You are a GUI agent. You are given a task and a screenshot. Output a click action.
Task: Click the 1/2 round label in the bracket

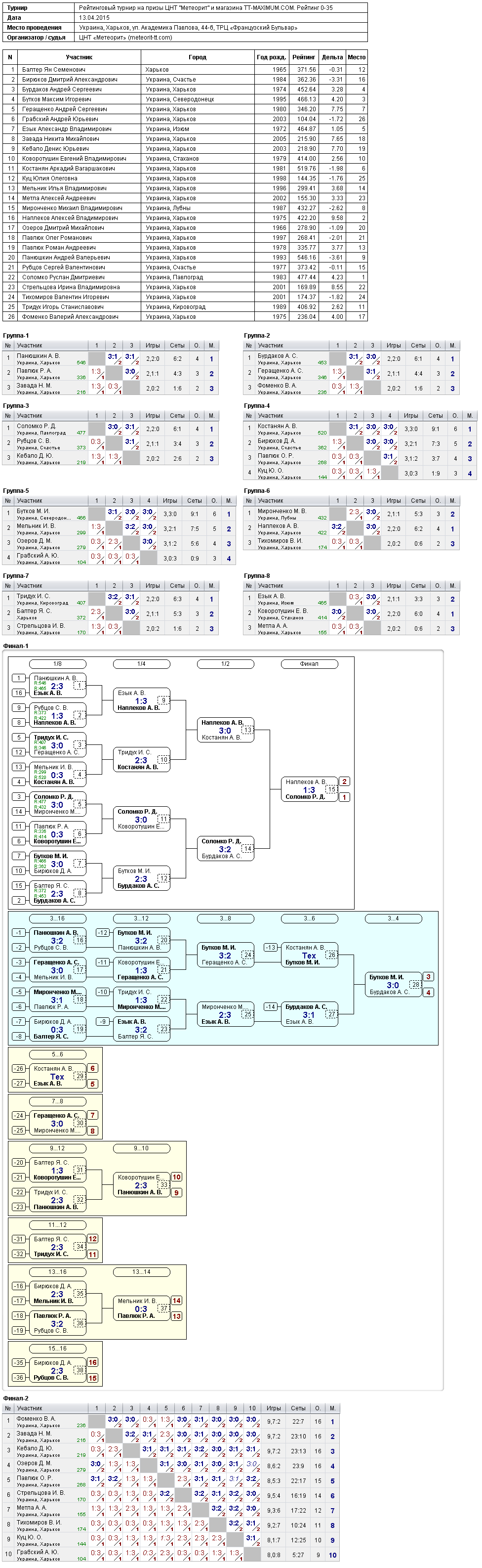[225, 664]
